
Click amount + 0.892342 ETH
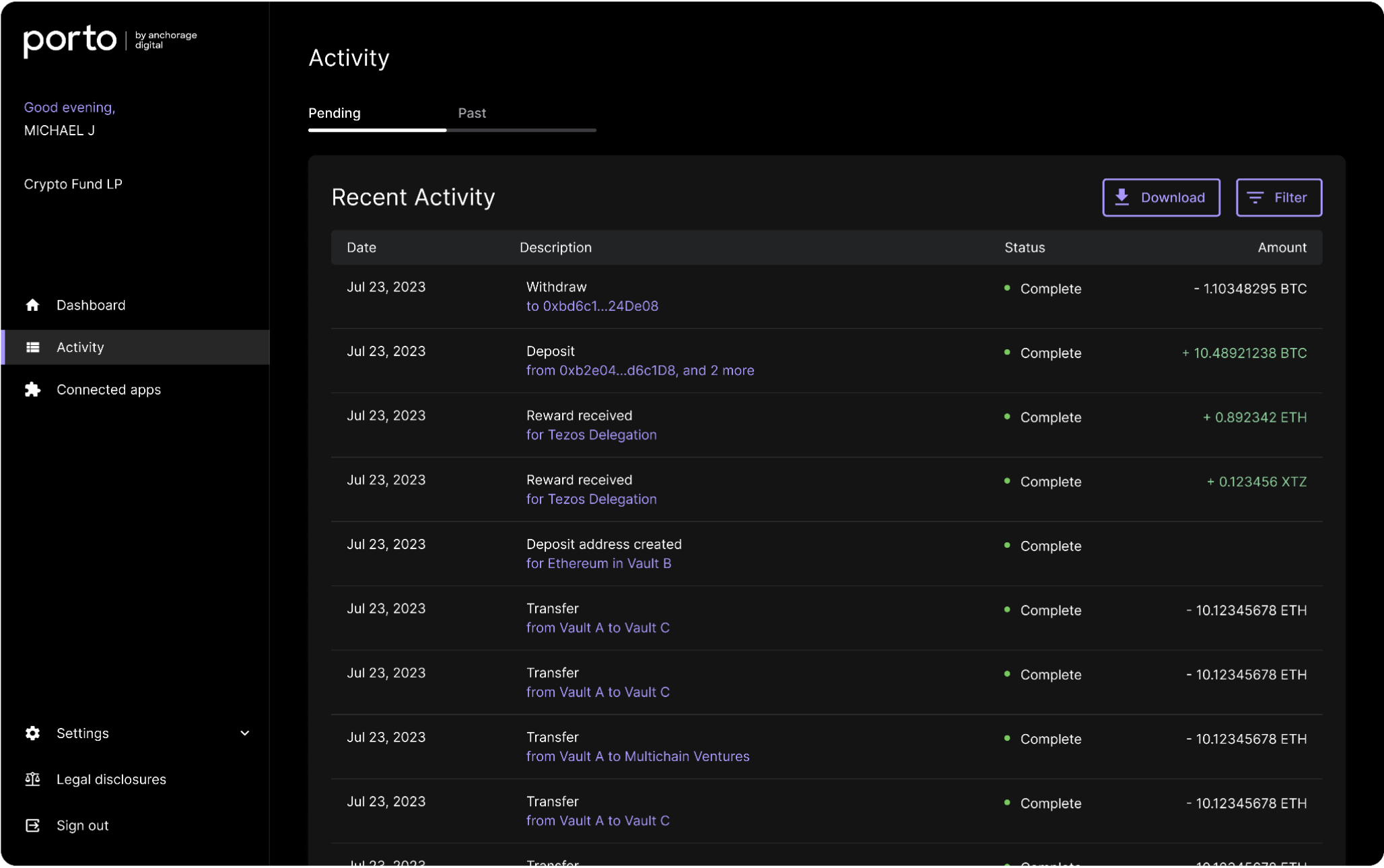point(1255,417)
